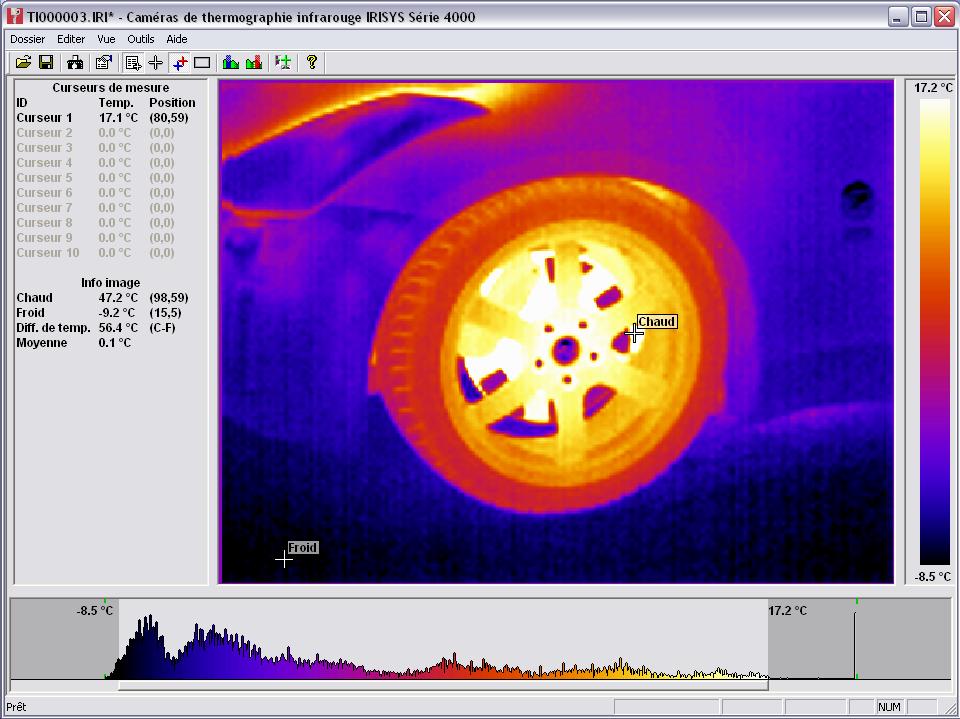Select the black crosshair cursor tool
The height and width of the screenshot is (719, 960).
click(156, 62)
